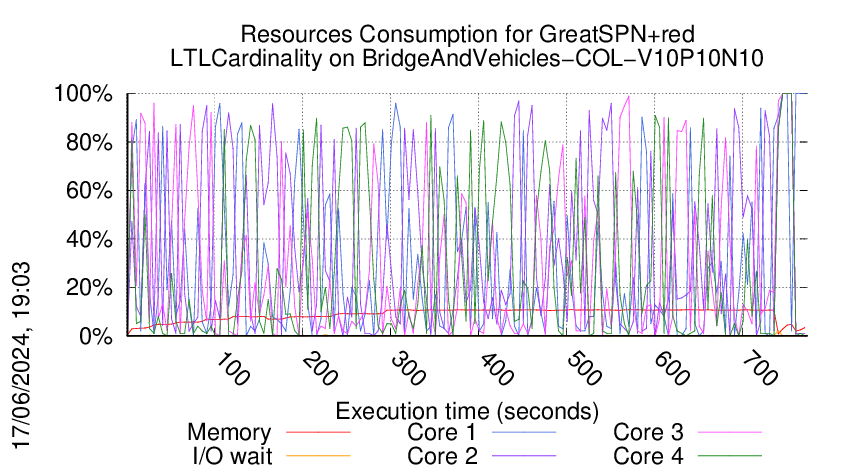
Task: Click the Core 1 legend label
Action: point(442,432)
